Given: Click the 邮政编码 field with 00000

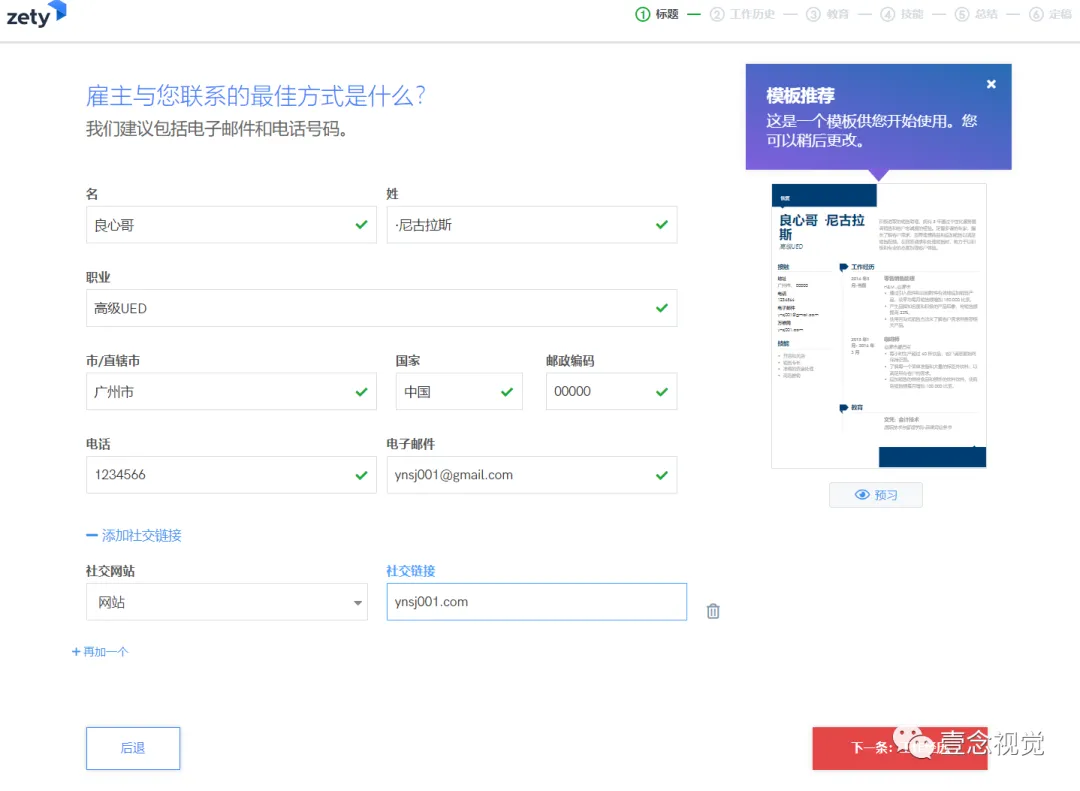Looking at the screenshot, I should [x=612, y=391].
